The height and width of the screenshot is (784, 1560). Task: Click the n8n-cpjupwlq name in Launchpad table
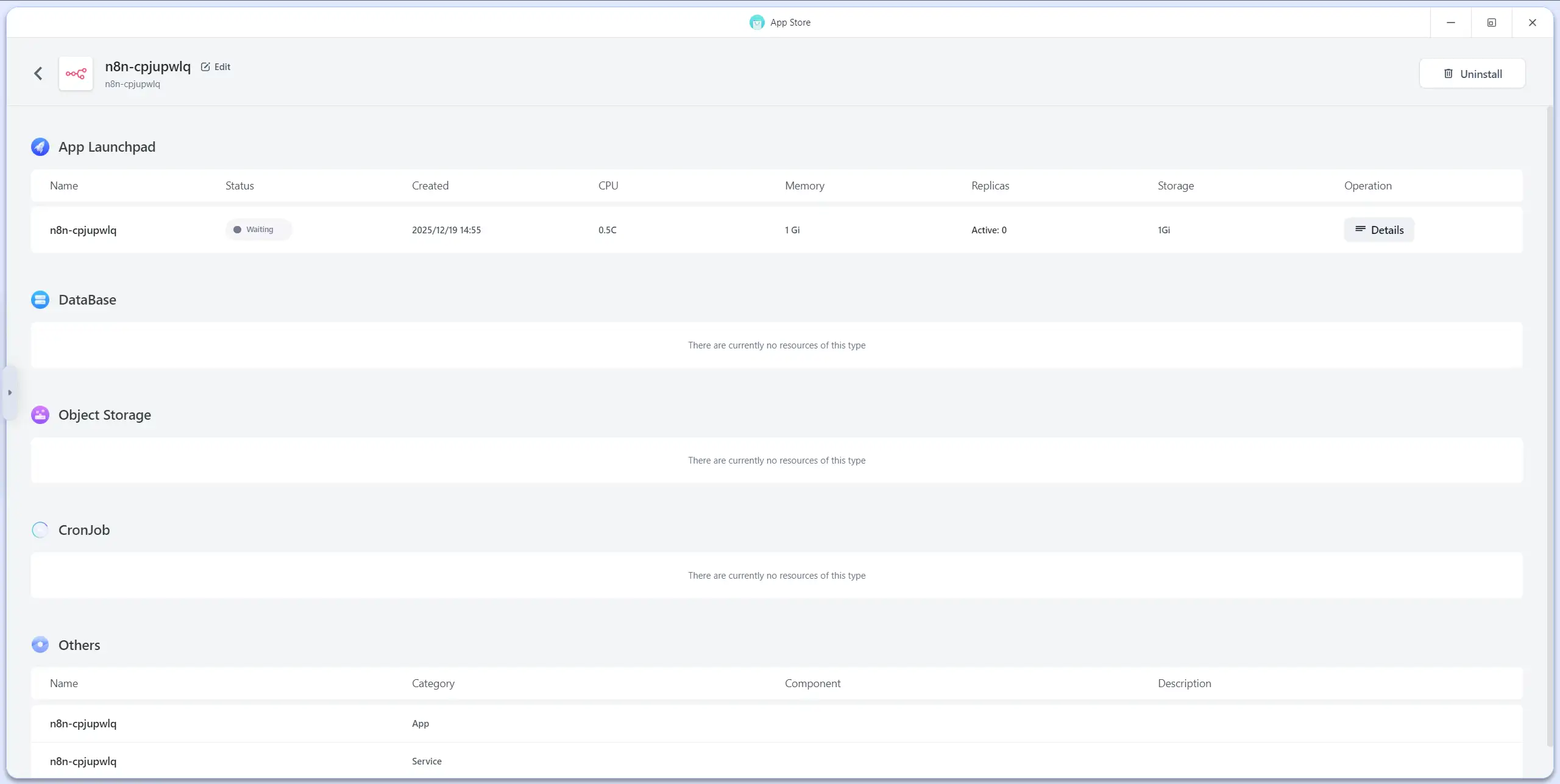click(x=83, y=230)
